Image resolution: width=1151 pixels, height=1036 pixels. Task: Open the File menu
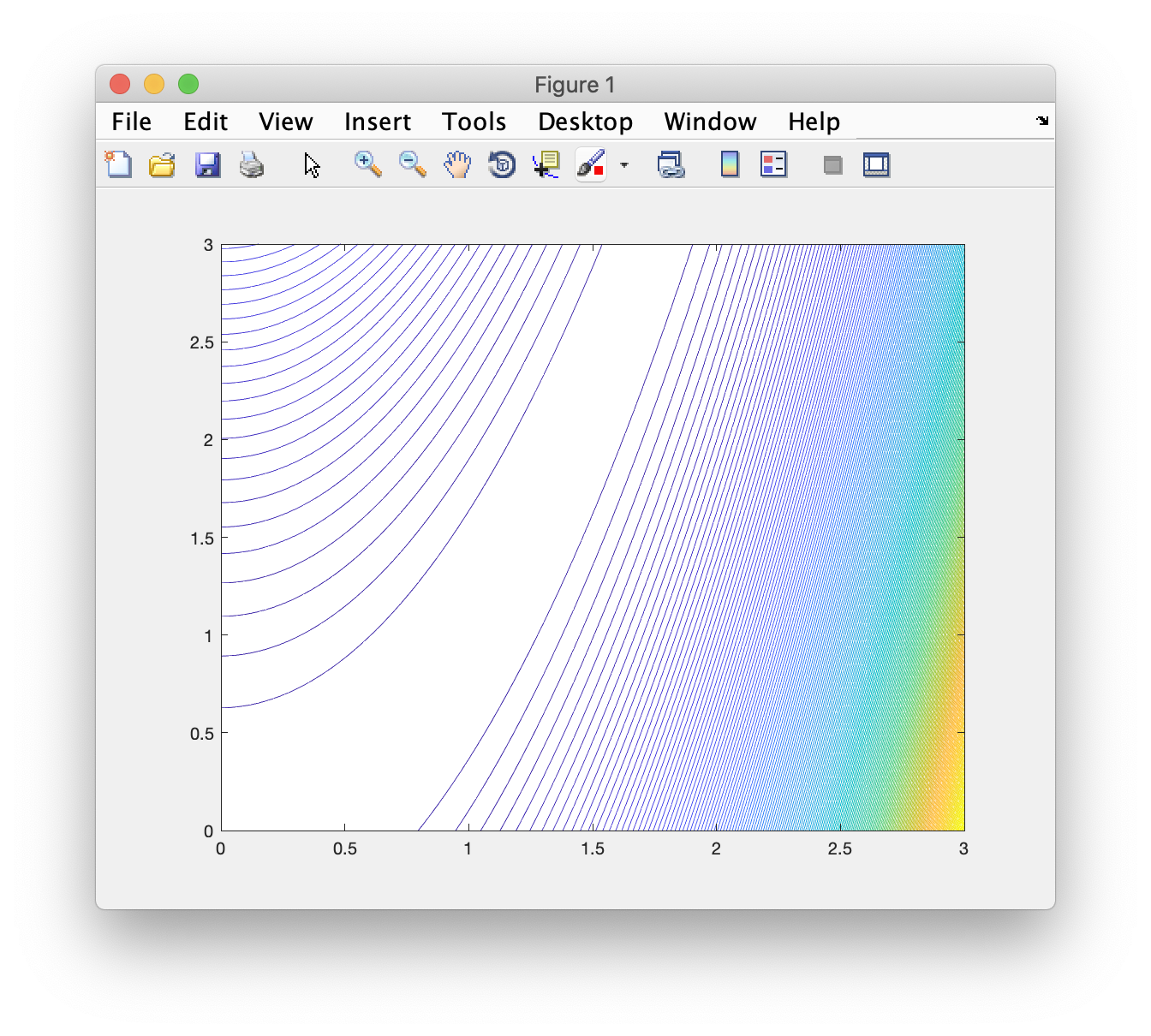pyautogui.click(x=132, y=122)
